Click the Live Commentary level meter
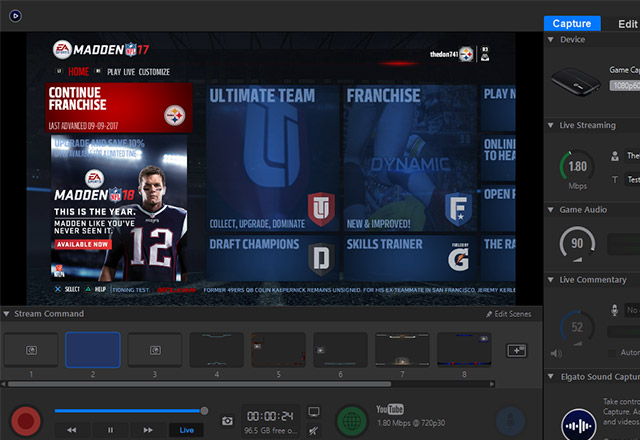Screen dimensions: 640x440 pos(624,331)
